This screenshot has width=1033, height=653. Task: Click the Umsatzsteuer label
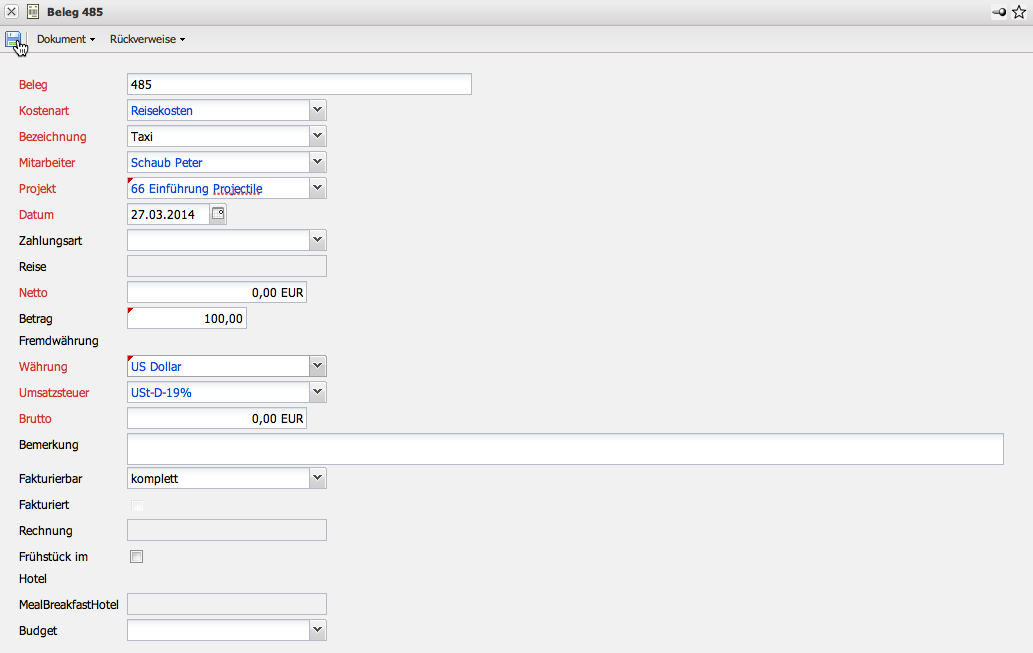coord(54,393)
